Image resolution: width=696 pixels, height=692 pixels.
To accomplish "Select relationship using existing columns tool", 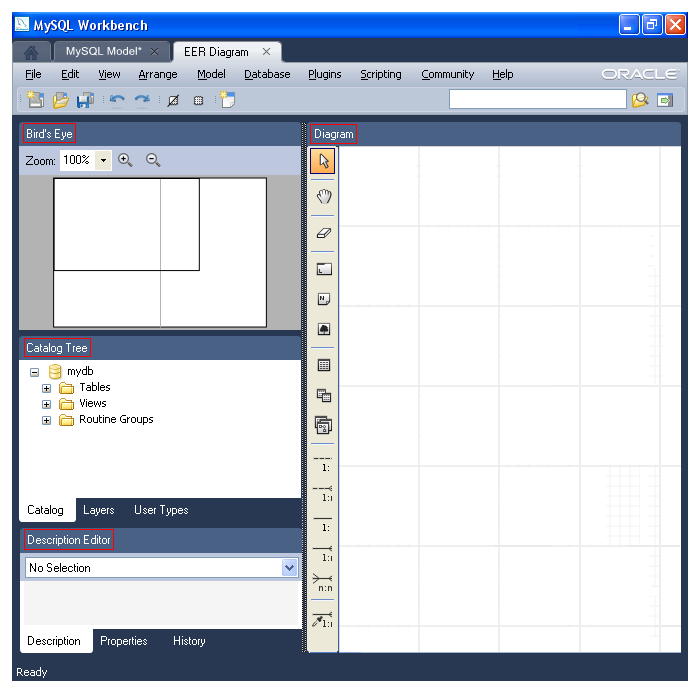I will click(x=324, y=620).
